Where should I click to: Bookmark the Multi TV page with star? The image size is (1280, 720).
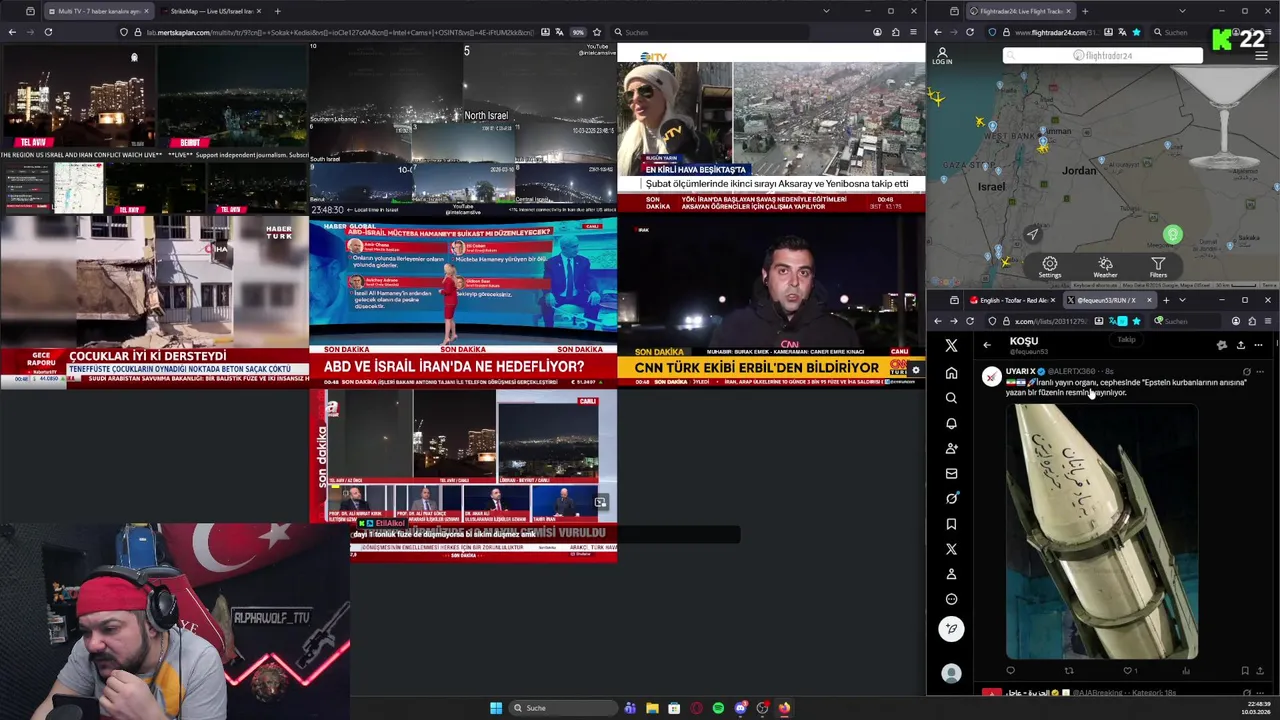597,32
